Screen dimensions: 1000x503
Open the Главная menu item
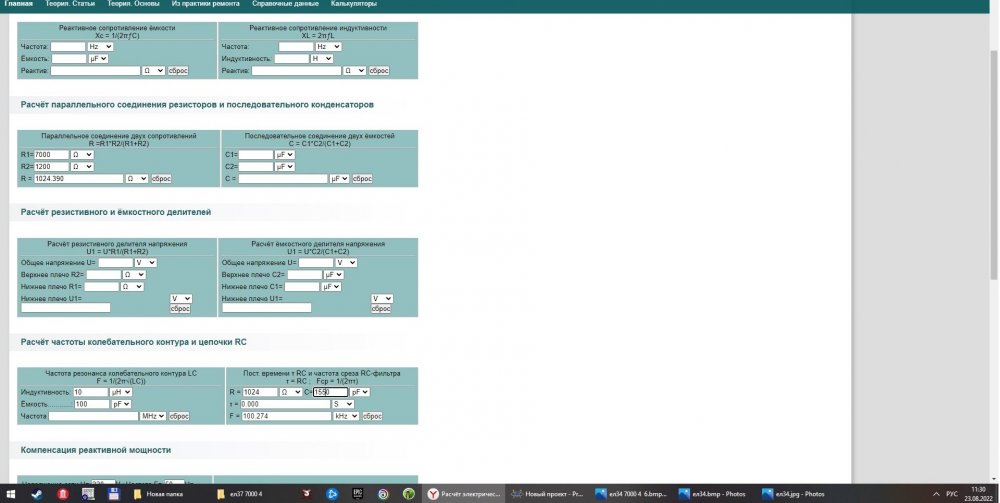[x=18, y=4]
